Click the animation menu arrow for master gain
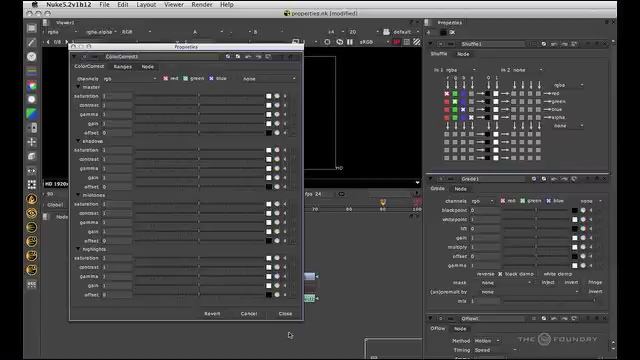This screenshot has width=640, height=360. point(285,123)
